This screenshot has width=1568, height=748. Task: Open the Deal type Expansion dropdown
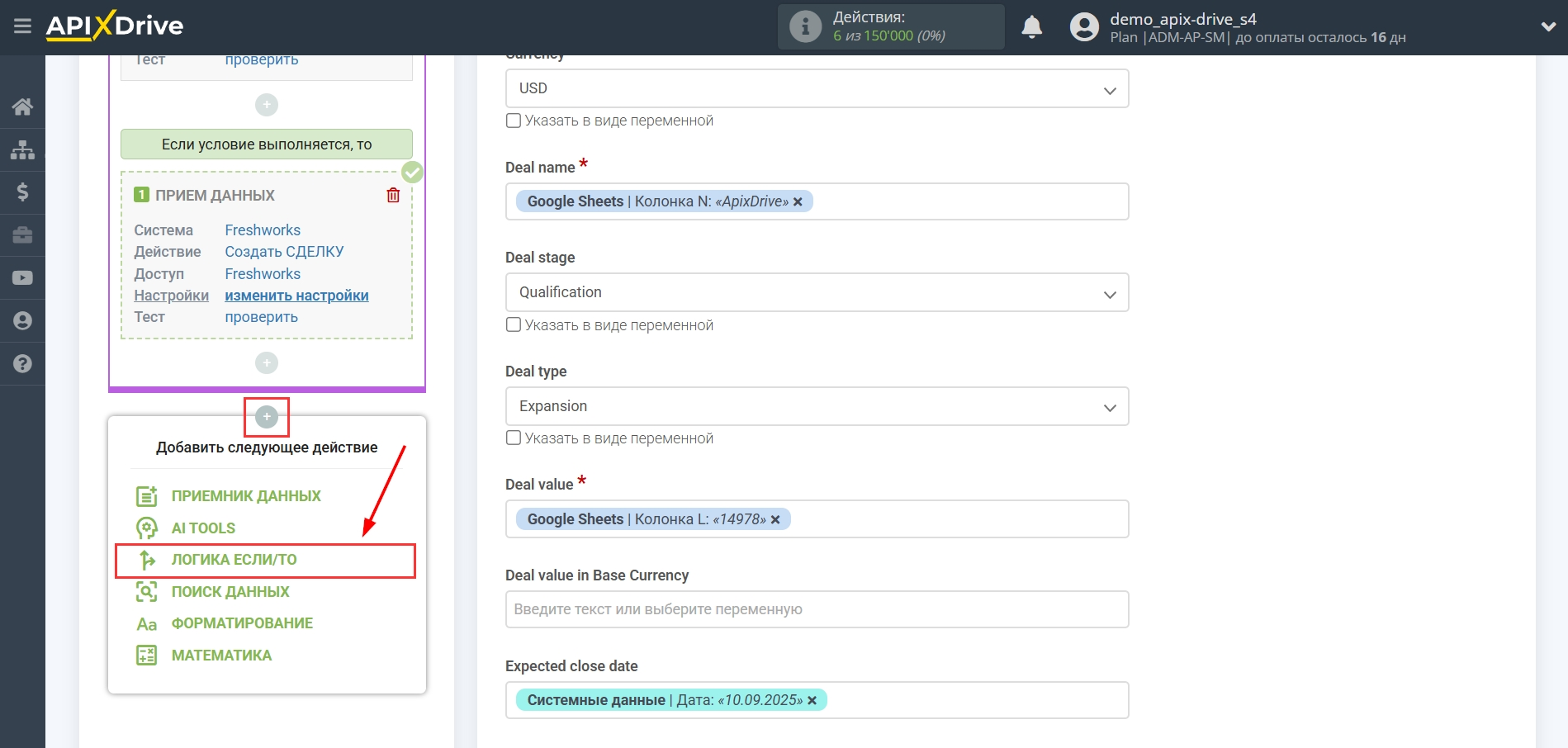816,407
